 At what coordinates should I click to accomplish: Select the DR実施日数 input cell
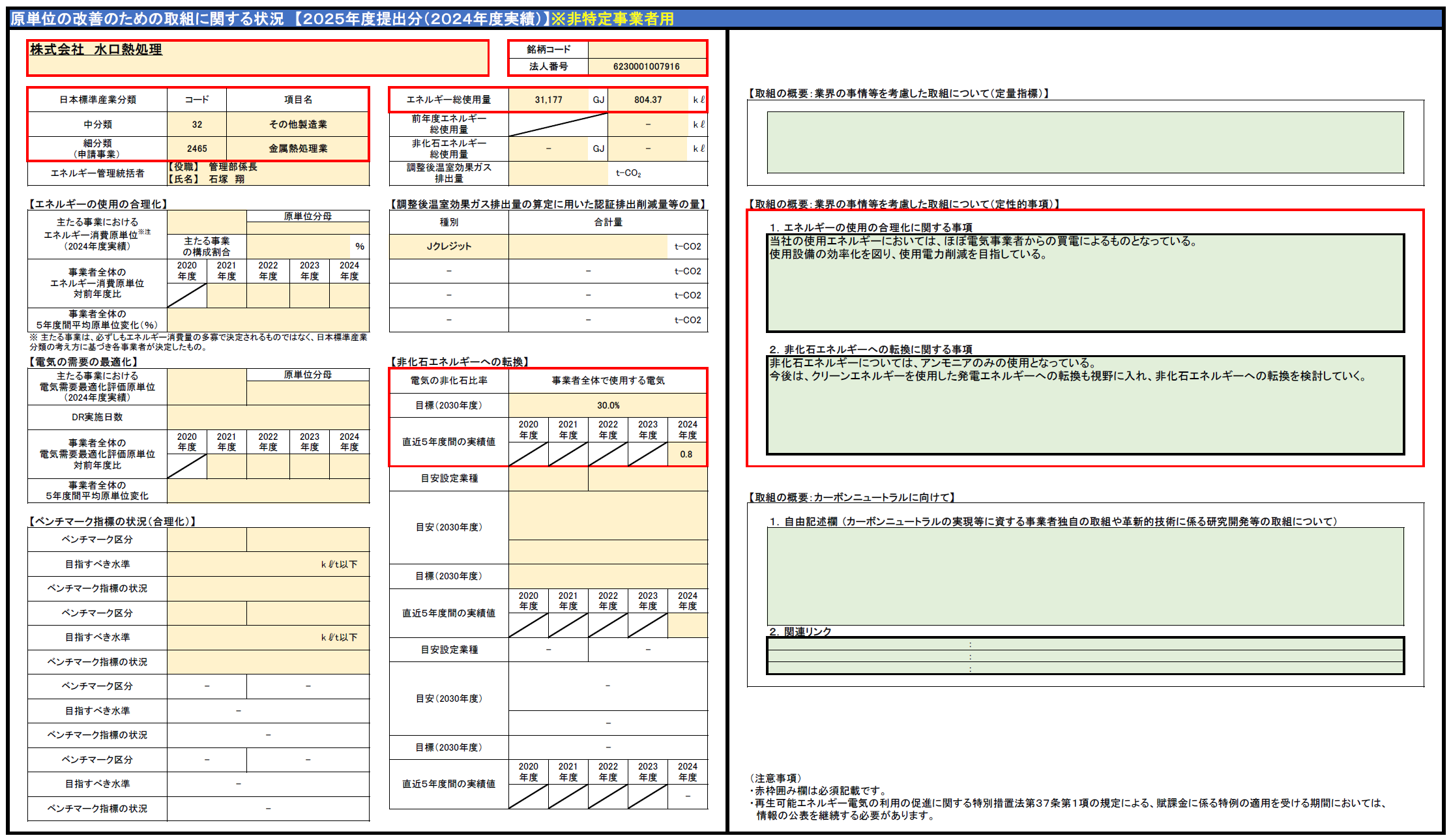268,417
